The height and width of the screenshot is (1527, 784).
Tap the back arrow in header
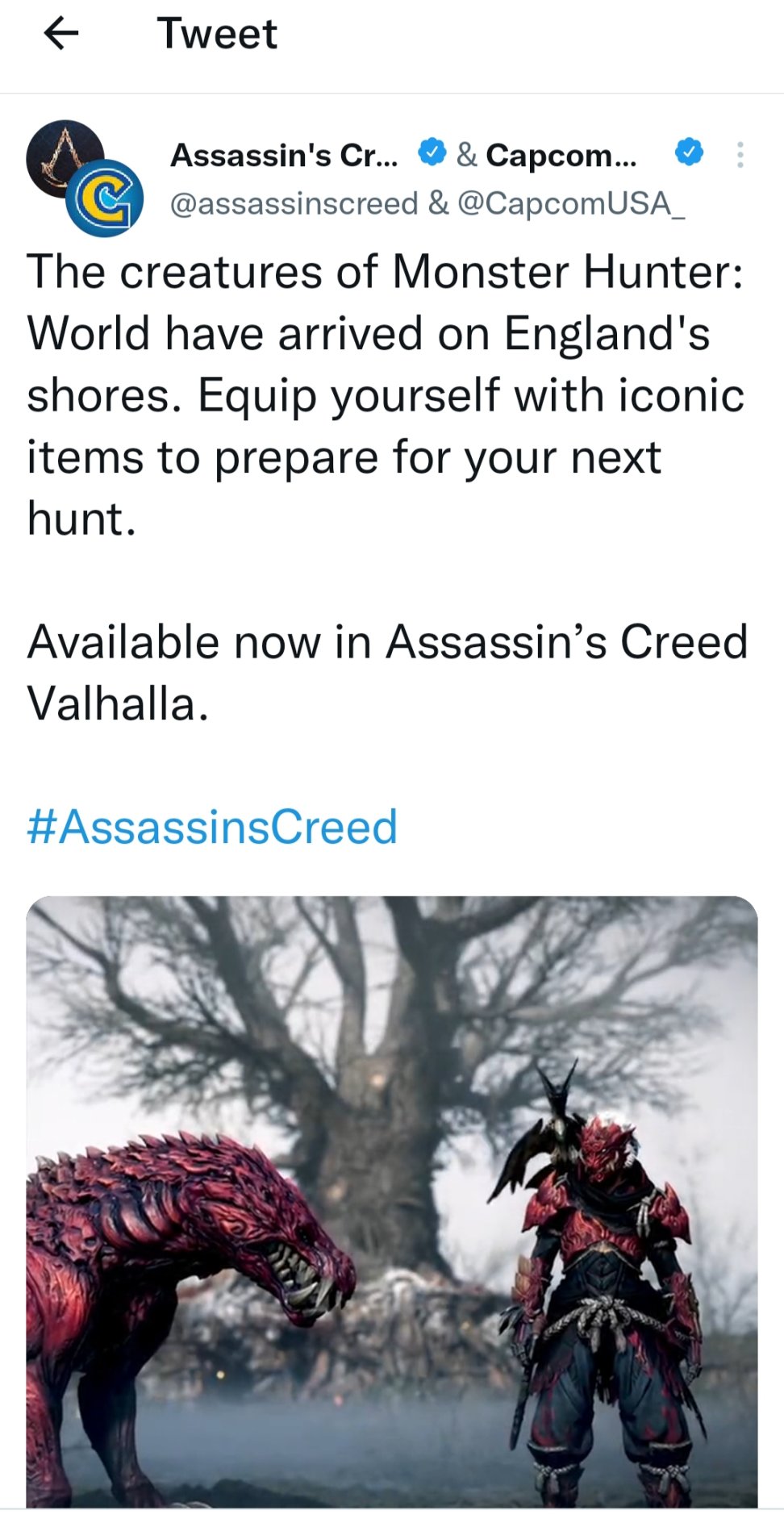click(x=61, y=34)
